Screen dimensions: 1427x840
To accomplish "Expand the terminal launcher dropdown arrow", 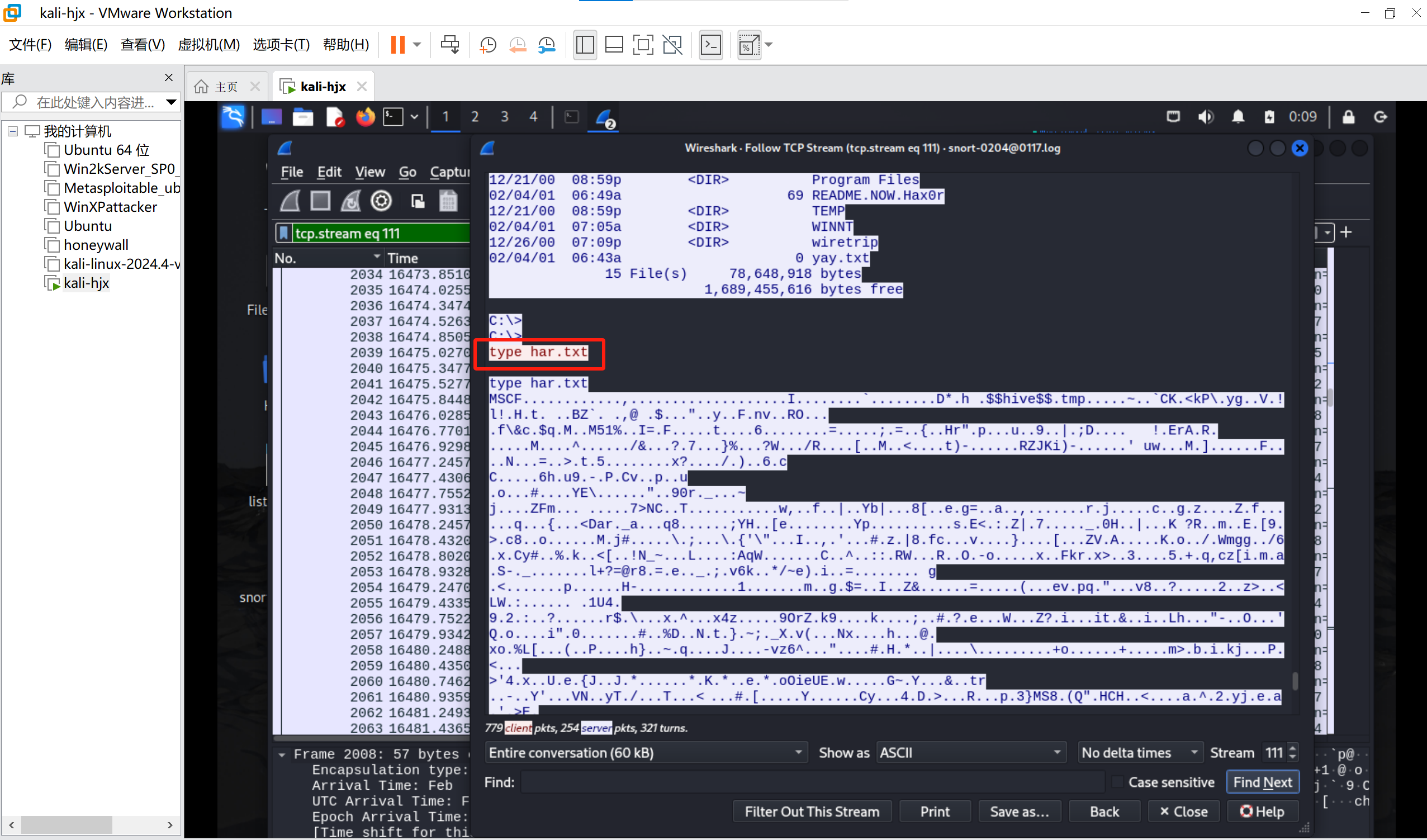I will (414, 117).
